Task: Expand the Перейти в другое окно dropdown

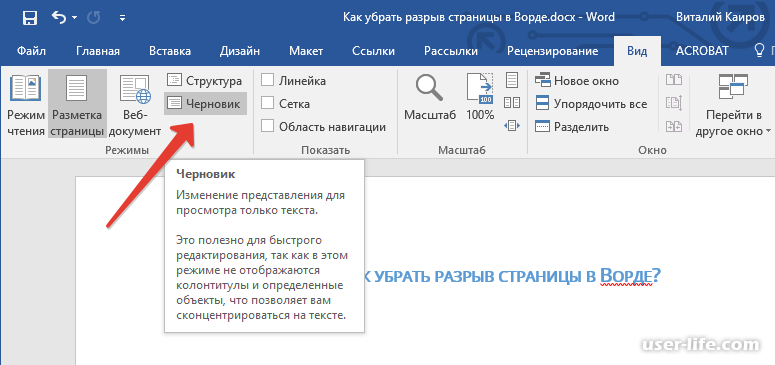Action: pyautogui.click(x=733, y=104)
